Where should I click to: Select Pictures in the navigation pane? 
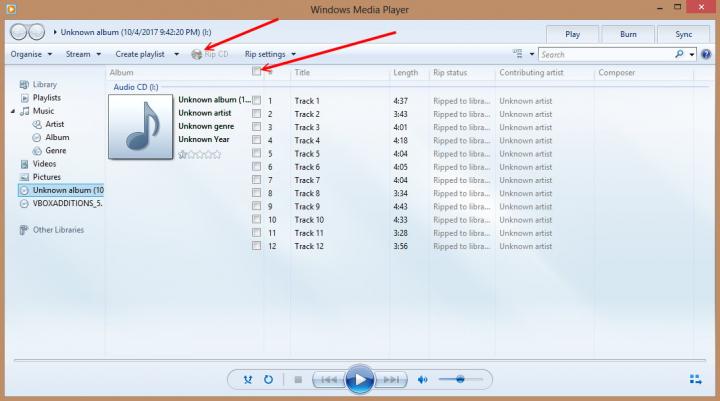[46, 177]
